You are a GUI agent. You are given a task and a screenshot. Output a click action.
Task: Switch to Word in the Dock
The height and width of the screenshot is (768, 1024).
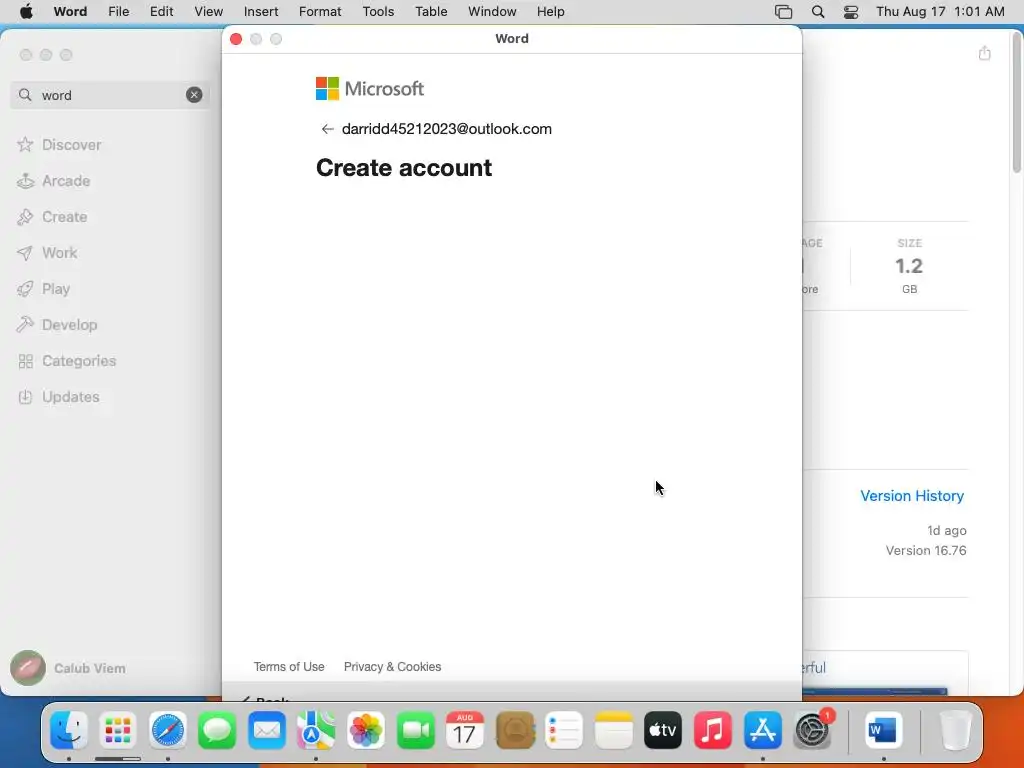tap(883, 730)
